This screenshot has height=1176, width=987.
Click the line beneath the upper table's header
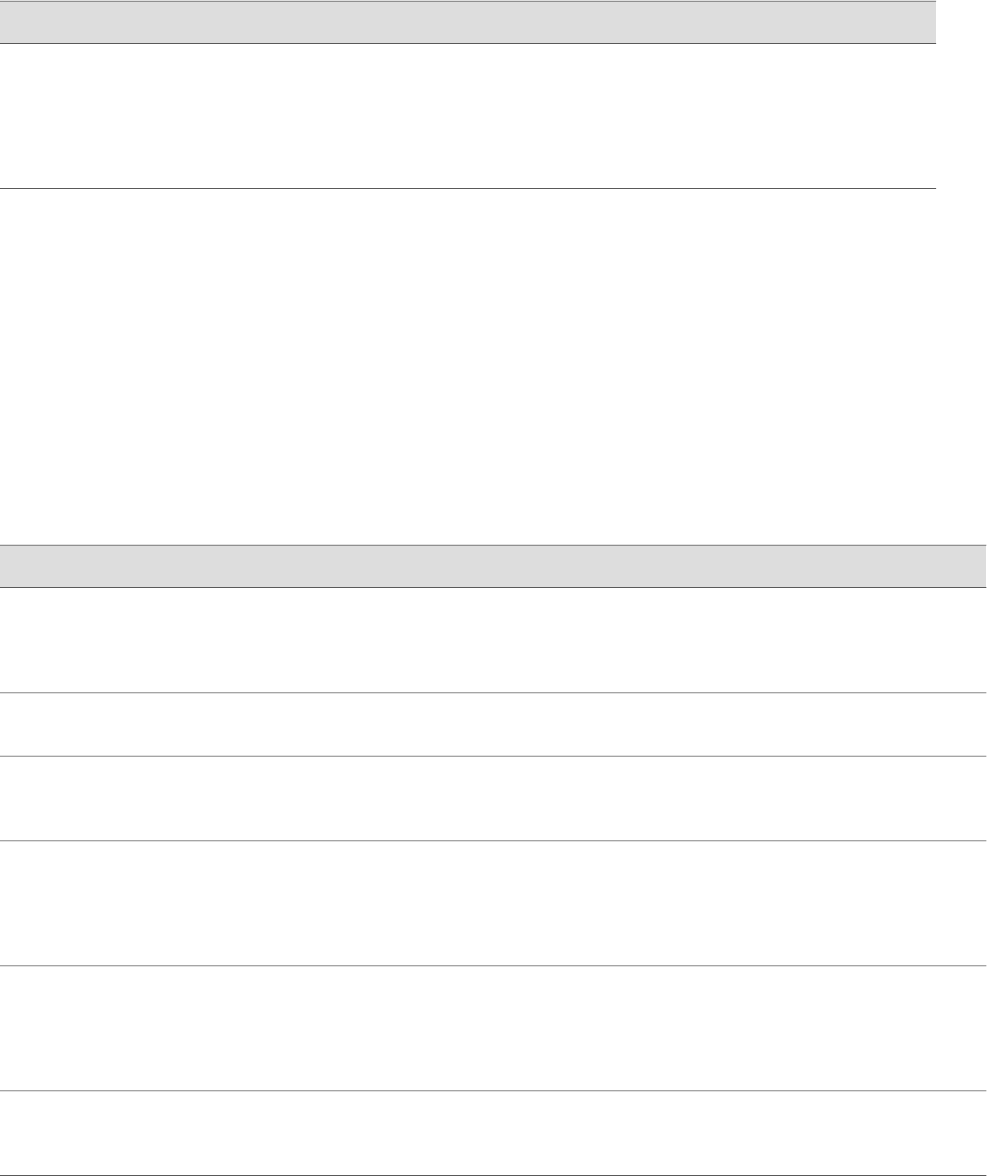[x=467, y=43]
